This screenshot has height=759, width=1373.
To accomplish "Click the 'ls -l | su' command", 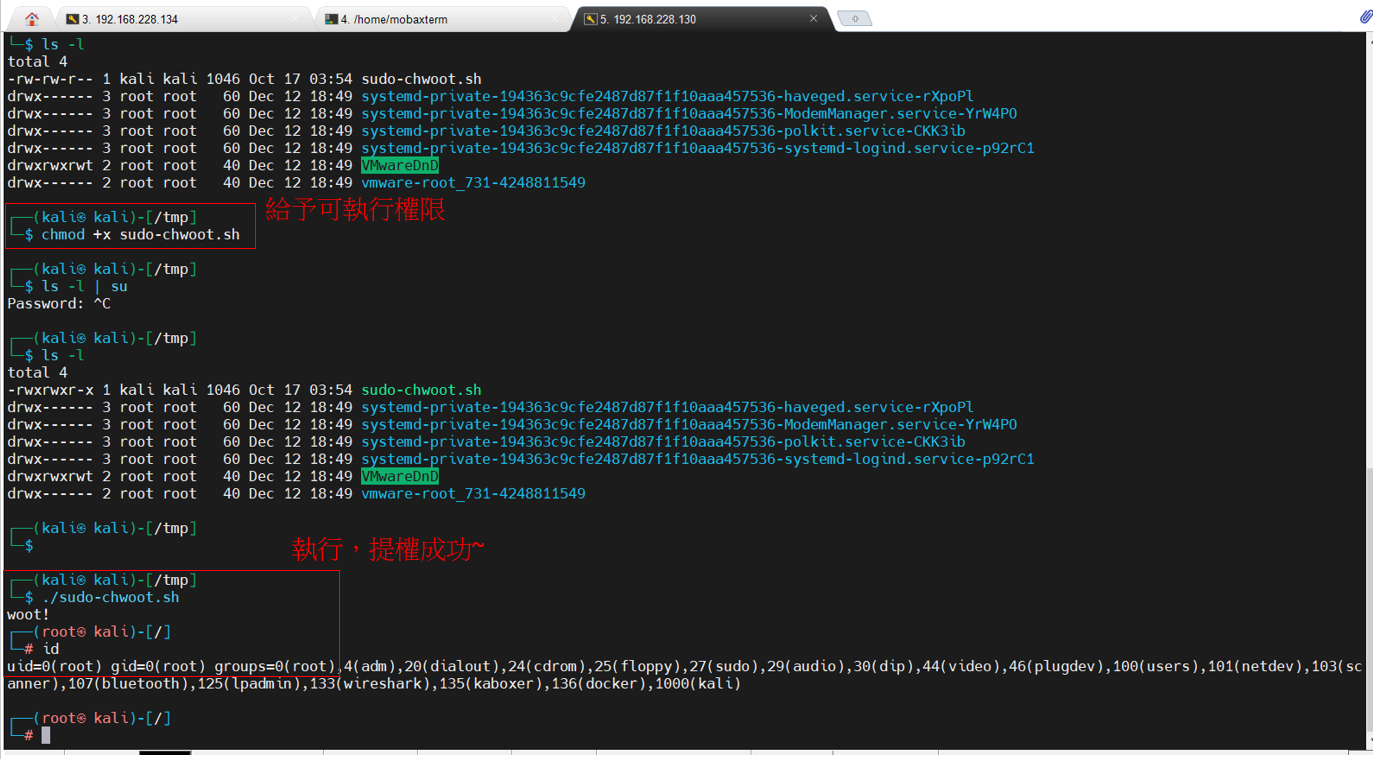I will [85, 287].
